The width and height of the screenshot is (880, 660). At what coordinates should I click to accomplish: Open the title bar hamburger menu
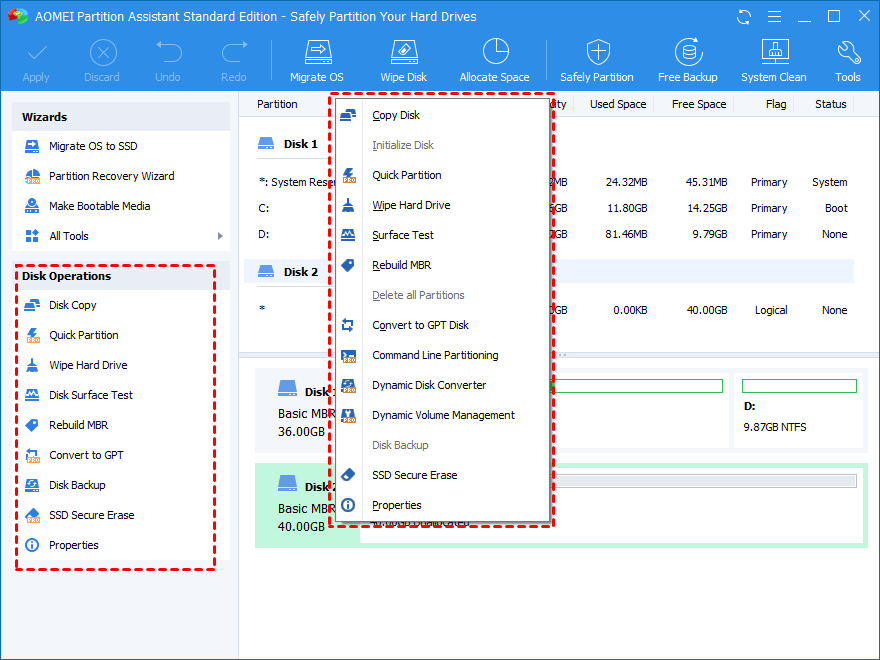[x=774, y=17]
